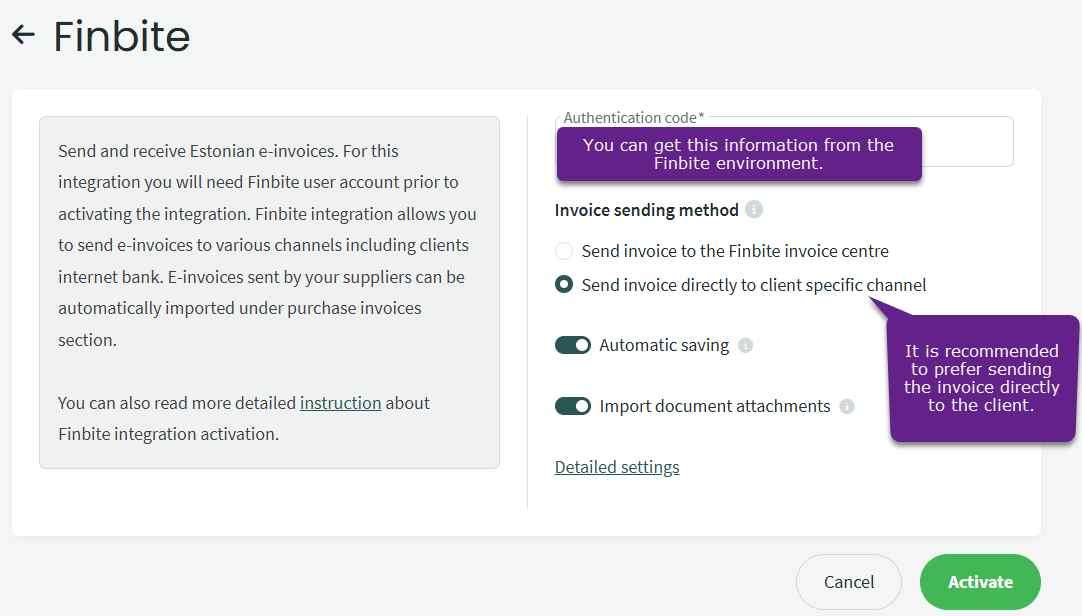
Task: Click the Authentication code field label
Action: pyautogui.click(x=633, y=118)
